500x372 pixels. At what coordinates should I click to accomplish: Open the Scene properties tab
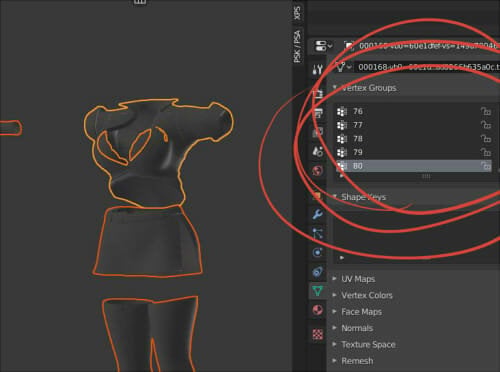(318, 151)
